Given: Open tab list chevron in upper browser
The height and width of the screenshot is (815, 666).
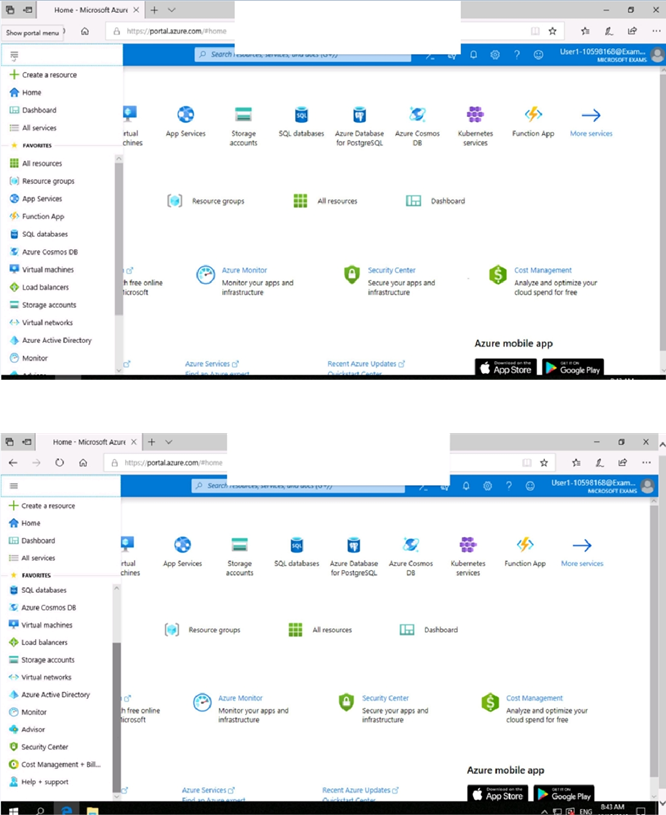Looking at the screenshot, I should coord(172,10).
